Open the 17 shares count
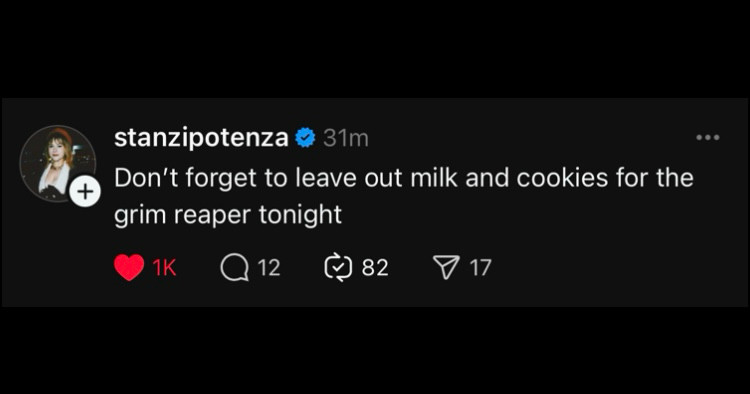The image size is (750, 394). click(x=480, y=268)
